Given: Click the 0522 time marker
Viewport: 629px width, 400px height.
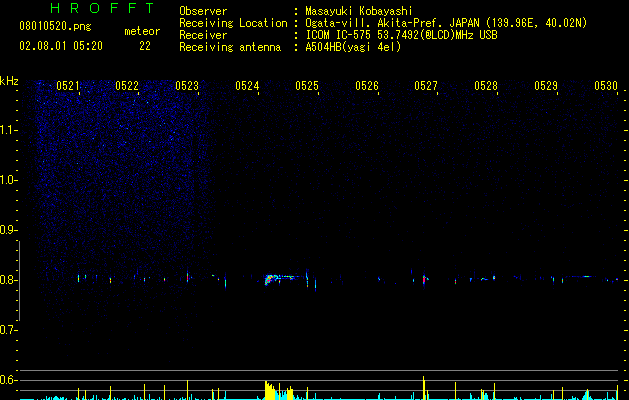Looking at the screenshot, I should click(x=127, y=86).
